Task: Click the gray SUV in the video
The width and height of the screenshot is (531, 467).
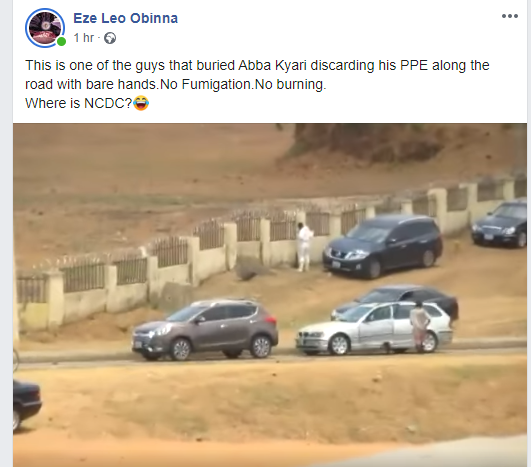Action: (x=206, y=329)
